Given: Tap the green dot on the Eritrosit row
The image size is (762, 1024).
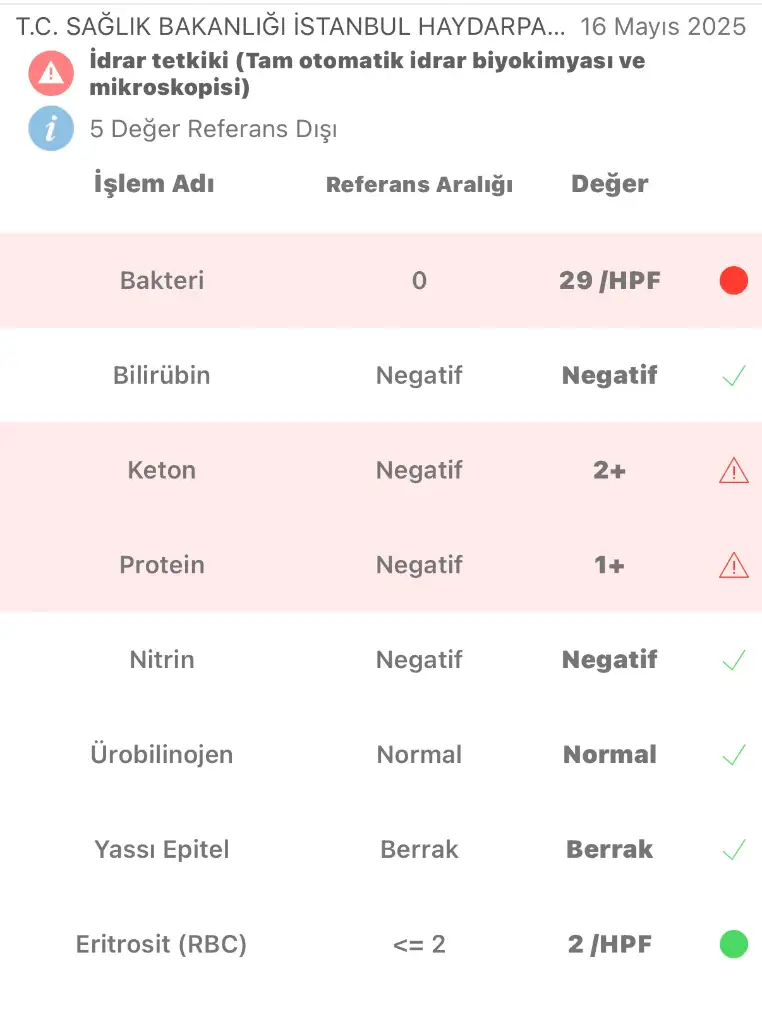Looking at the screenshot, I should 733,944.
